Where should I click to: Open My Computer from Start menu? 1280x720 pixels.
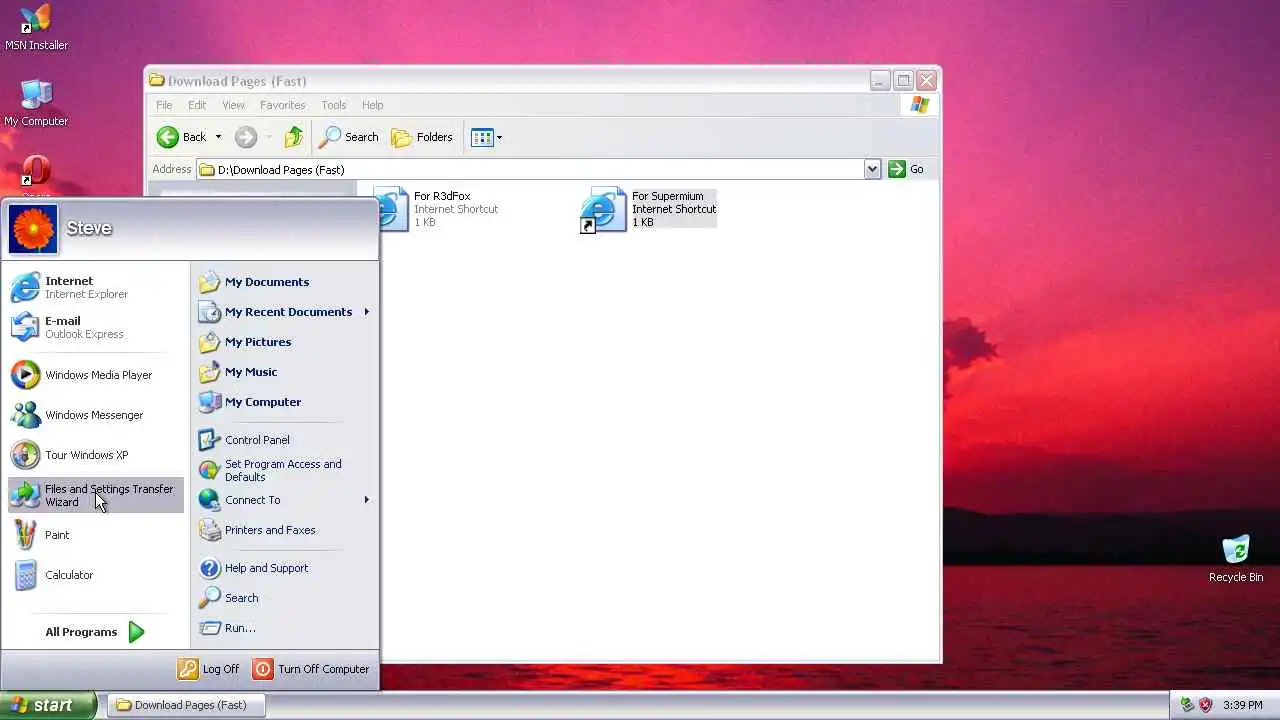pyautogui.click(x=284, y=402)
